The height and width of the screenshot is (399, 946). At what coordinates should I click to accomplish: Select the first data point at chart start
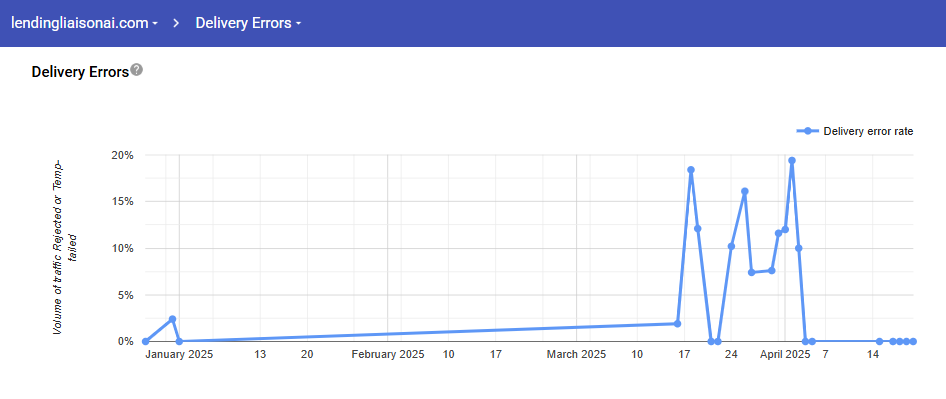(145, 342)
